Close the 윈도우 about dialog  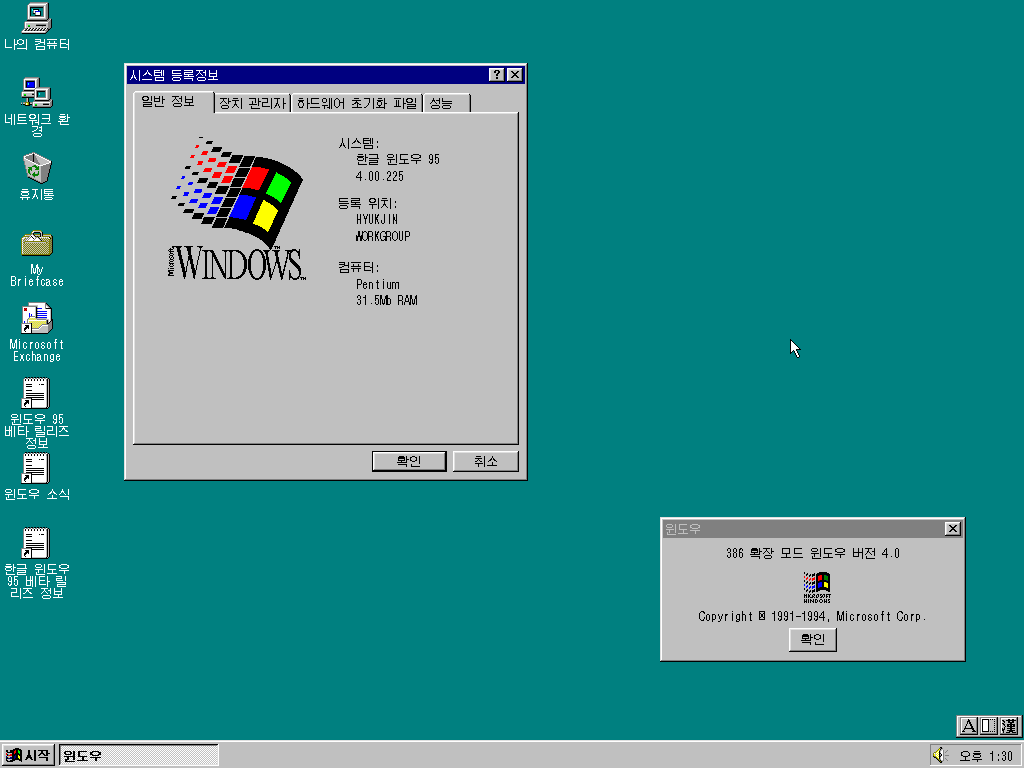coord(953,528)
